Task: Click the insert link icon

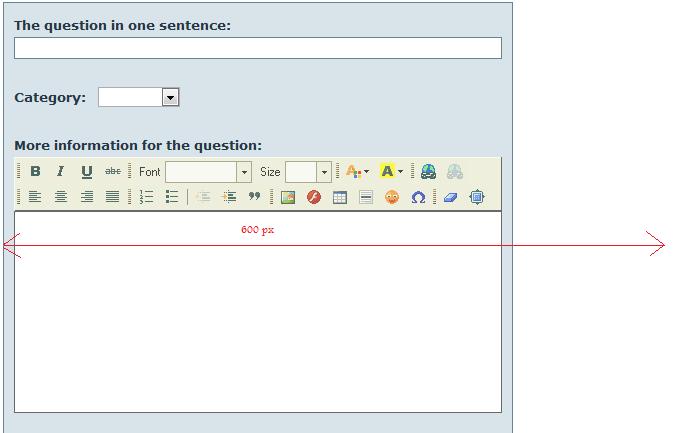Action: (x=428, y=172)
